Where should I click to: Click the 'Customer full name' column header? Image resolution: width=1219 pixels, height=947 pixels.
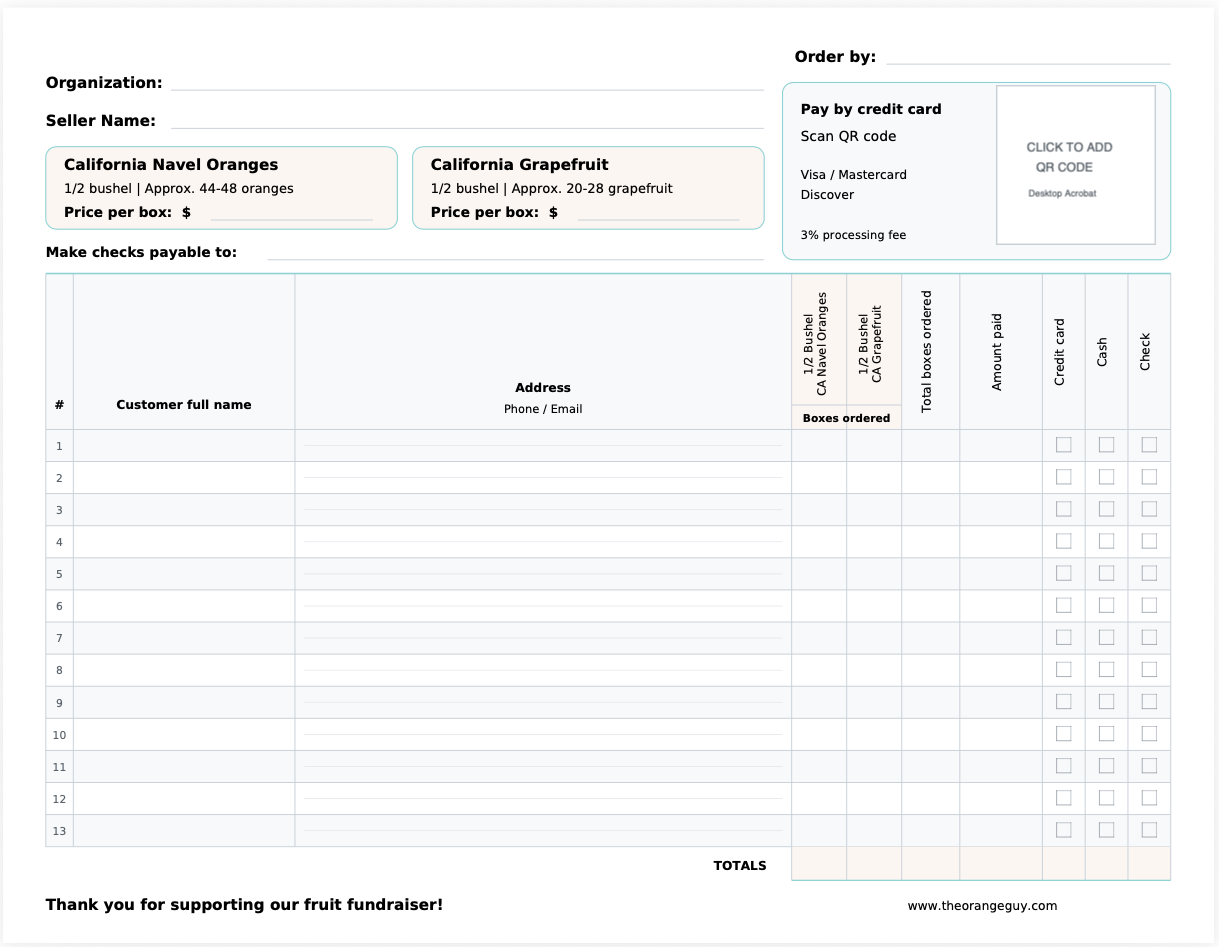tap(184, 405)
